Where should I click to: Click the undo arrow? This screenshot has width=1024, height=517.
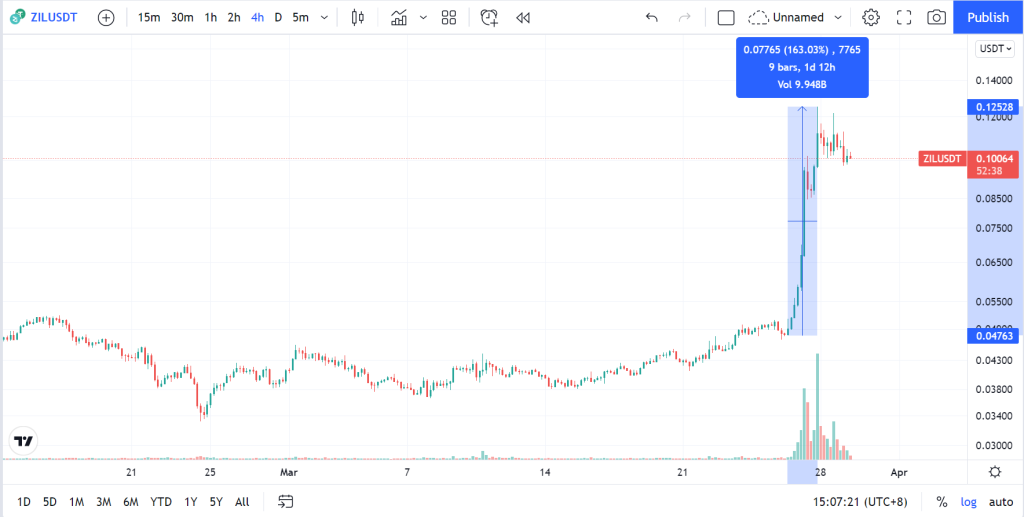pyautogui.click(x=652, y=18)
